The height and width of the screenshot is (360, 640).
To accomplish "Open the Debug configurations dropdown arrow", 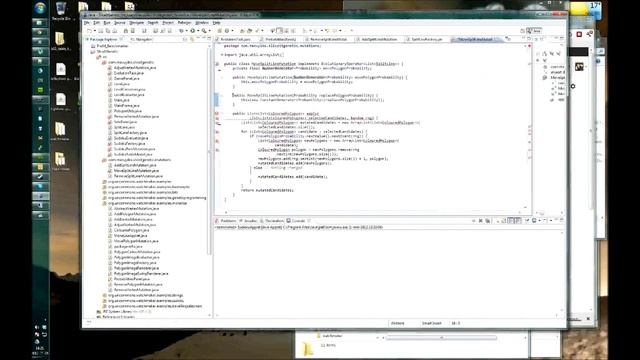I will coord(186,31).
